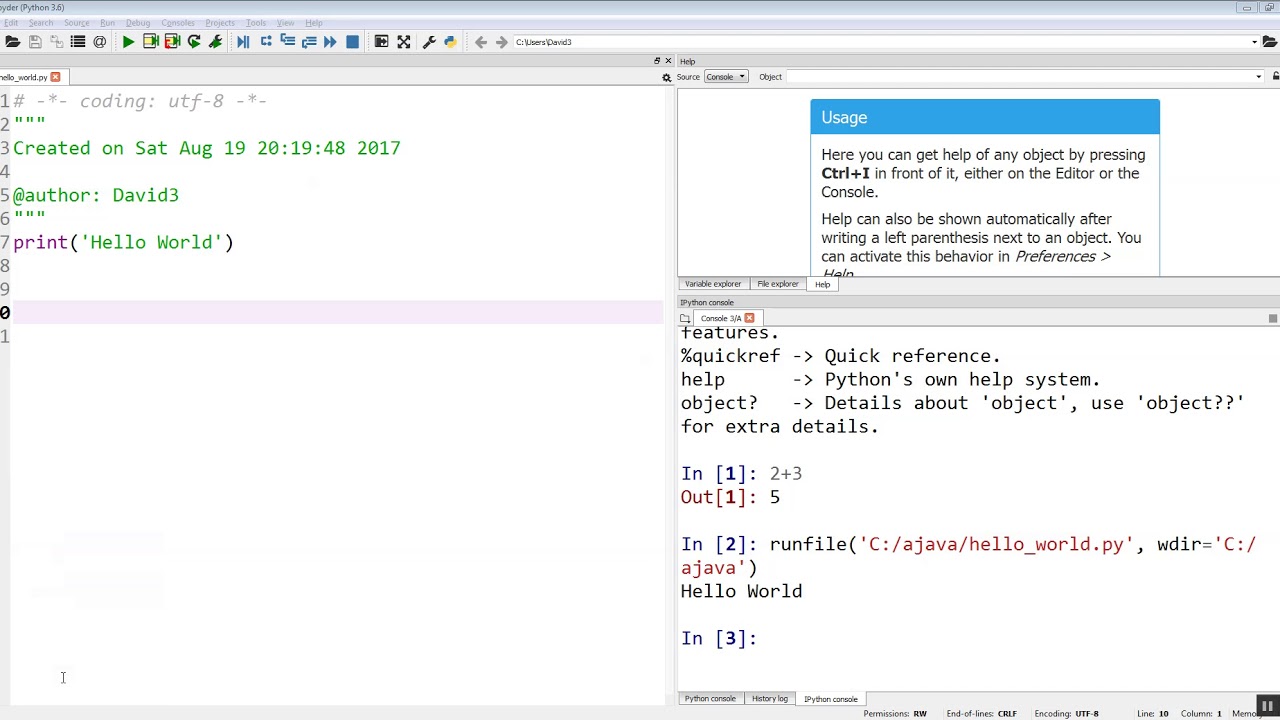Click the Run current cell icon
Image resolution: width=1280 pixels, height=720 pixels.
click(x=150, y=42)
